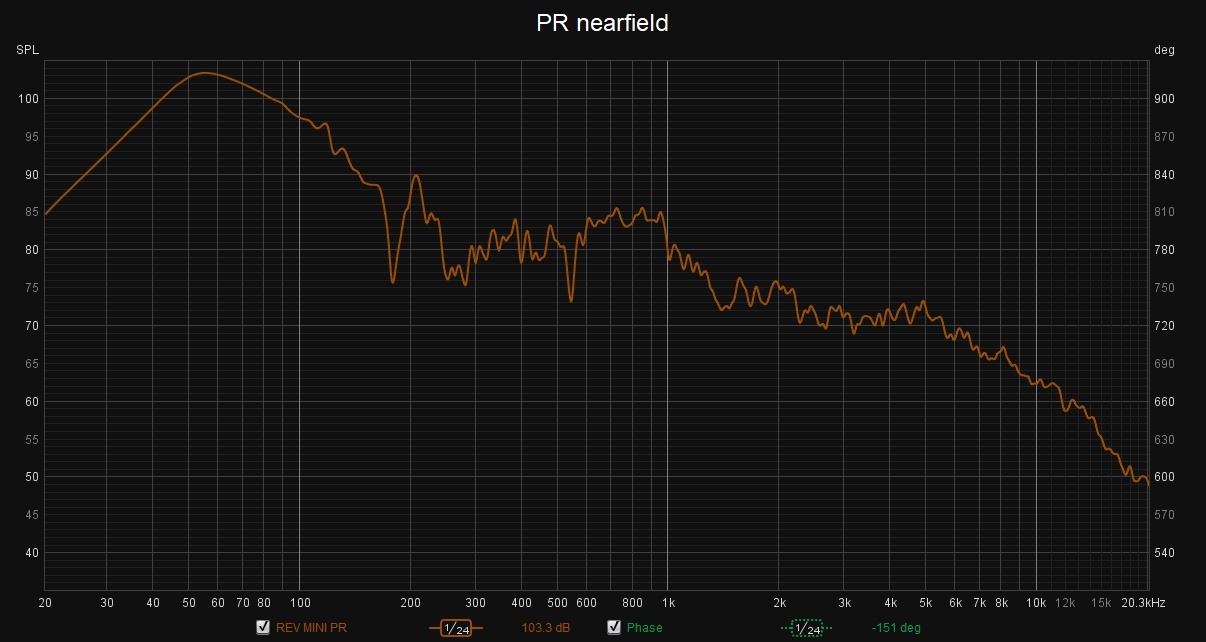Click the 20.3kHz frequency axis end label

click(x=1143, y=603)
